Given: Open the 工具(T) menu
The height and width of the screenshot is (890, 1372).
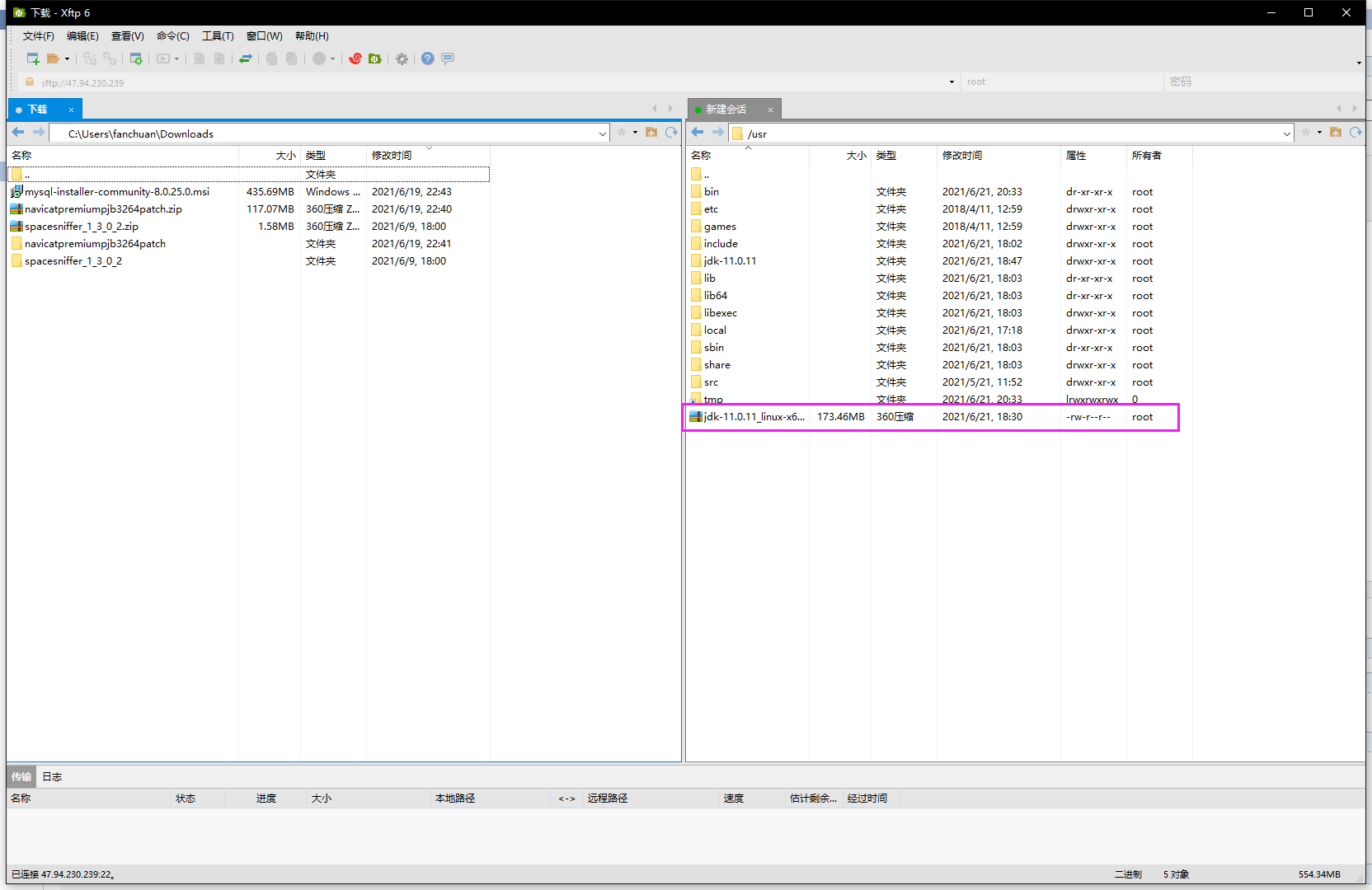Looking at the screenshot, I should [x=218, y=36].
